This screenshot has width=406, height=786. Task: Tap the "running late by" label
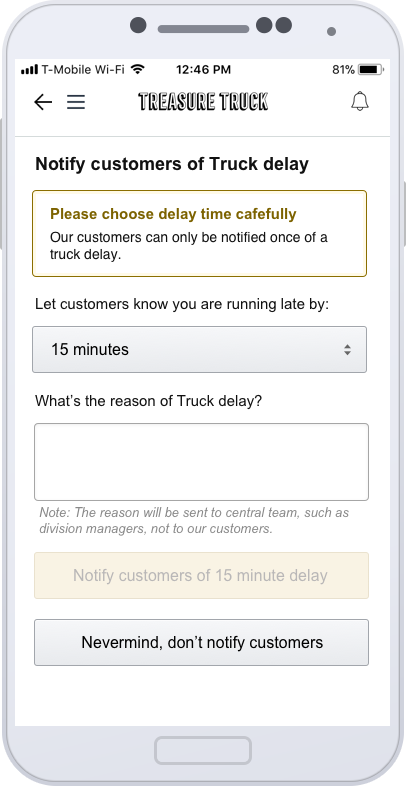[x=182, y=304]
